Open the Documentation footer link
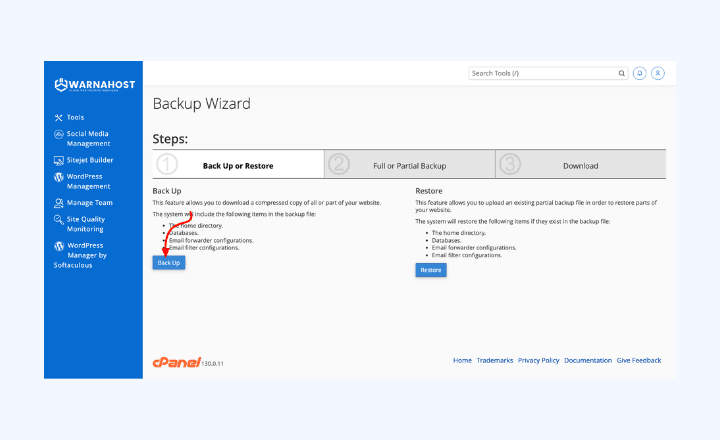720x440 pixels. (588, 361)
